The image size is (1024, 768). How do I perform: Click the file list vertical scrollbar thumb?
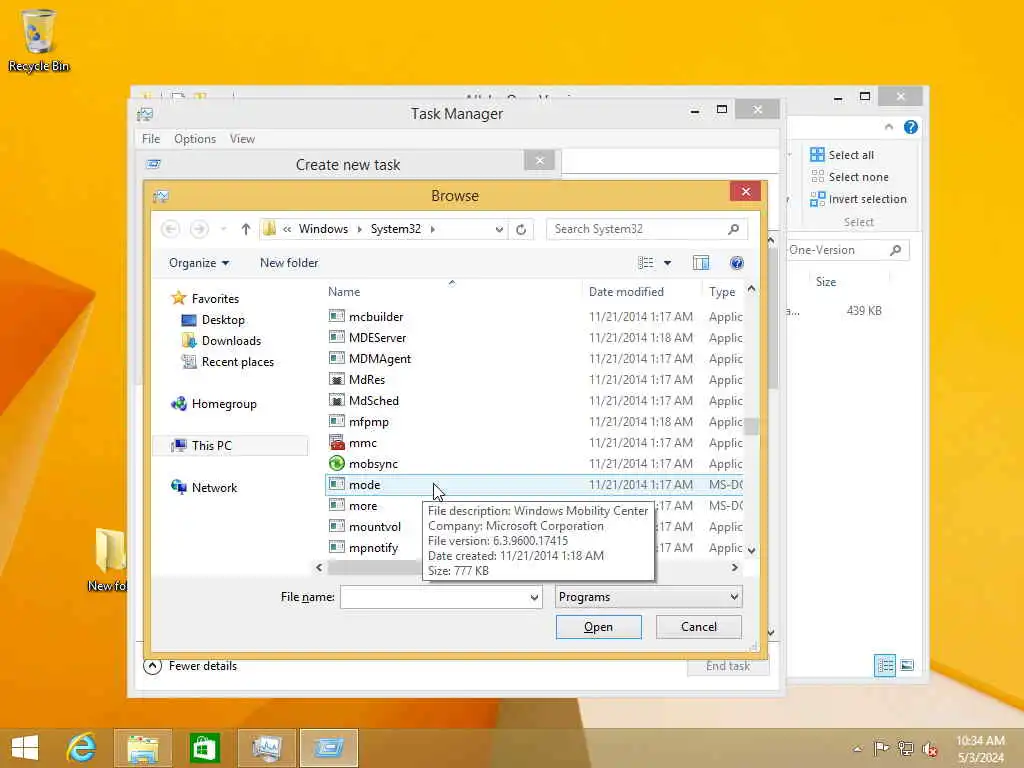click(751, 426)
